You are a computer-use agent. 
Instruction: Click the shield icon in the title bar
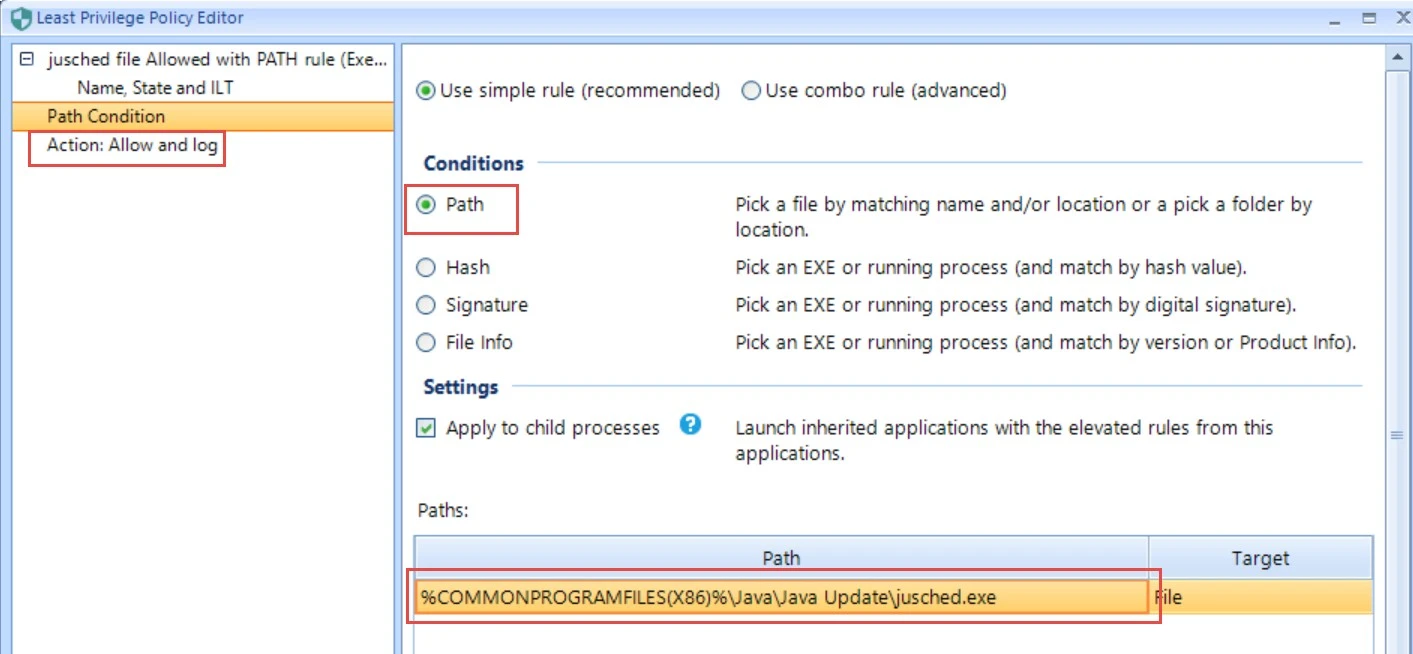[x=14, y=16]
